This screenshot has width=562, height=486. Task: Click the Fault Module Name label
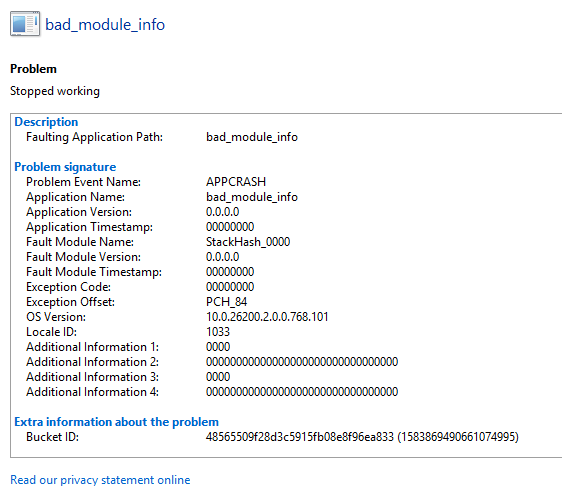80,242
